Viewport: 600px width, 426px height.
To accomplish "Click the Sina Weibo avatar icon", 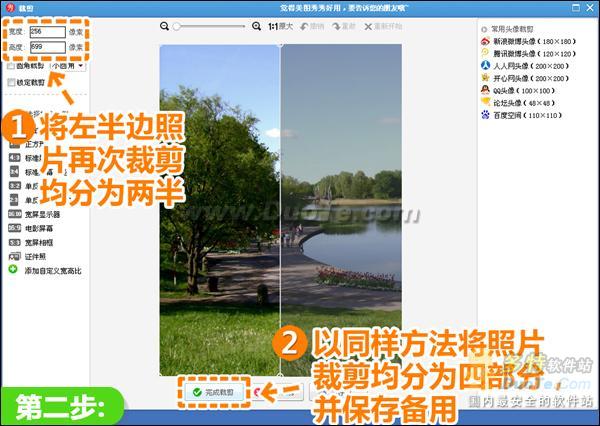I will coord(486,41).
